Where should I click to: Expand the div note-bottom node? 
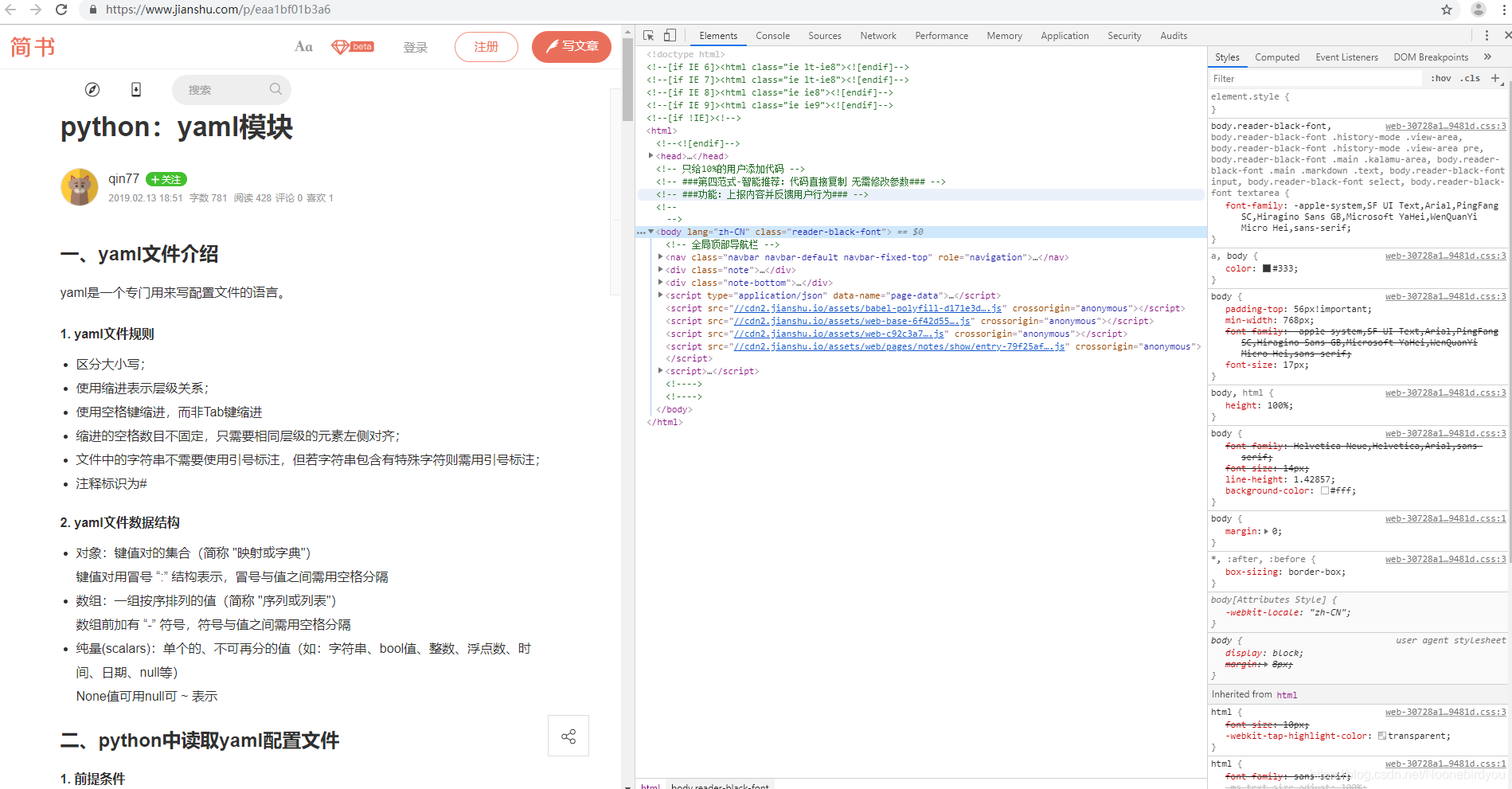(x=661, y=283)
